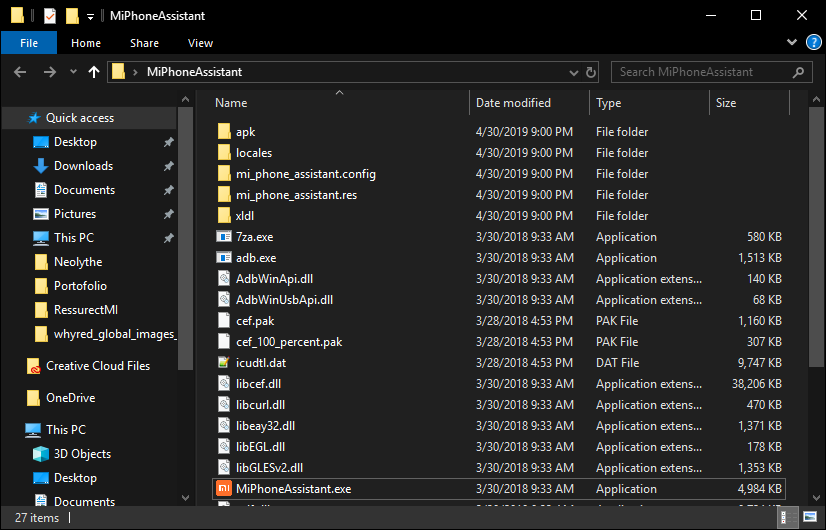The width and height of the screenshot is (826, 530).
Task: Click navigation pane scroll down arrow
Action: [x=185, y=498]
